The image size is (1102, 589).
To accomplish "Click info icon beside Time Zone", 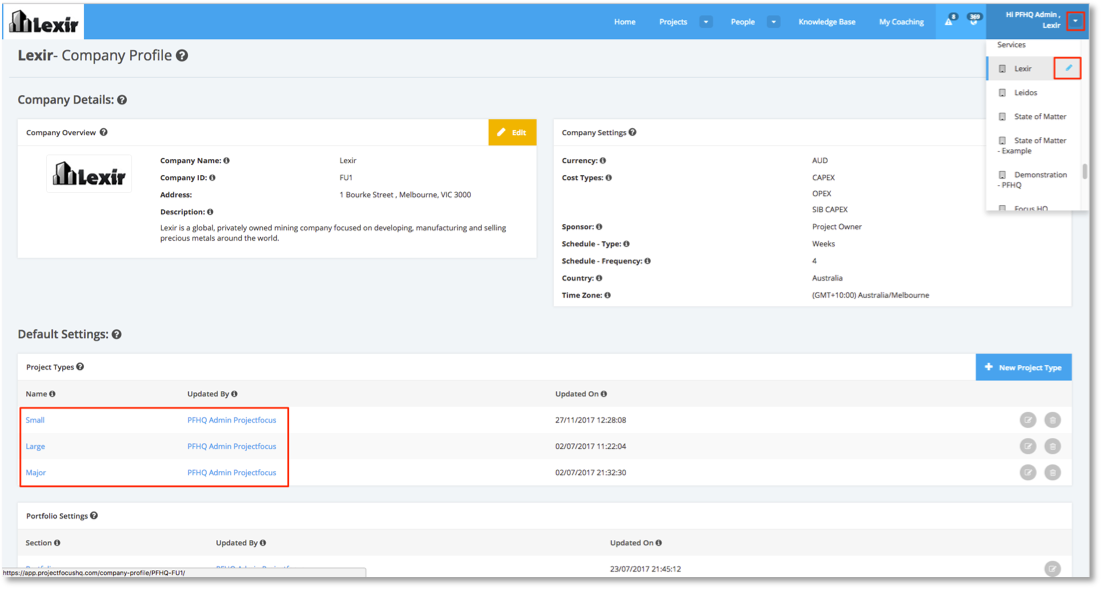I will [607, 295].
